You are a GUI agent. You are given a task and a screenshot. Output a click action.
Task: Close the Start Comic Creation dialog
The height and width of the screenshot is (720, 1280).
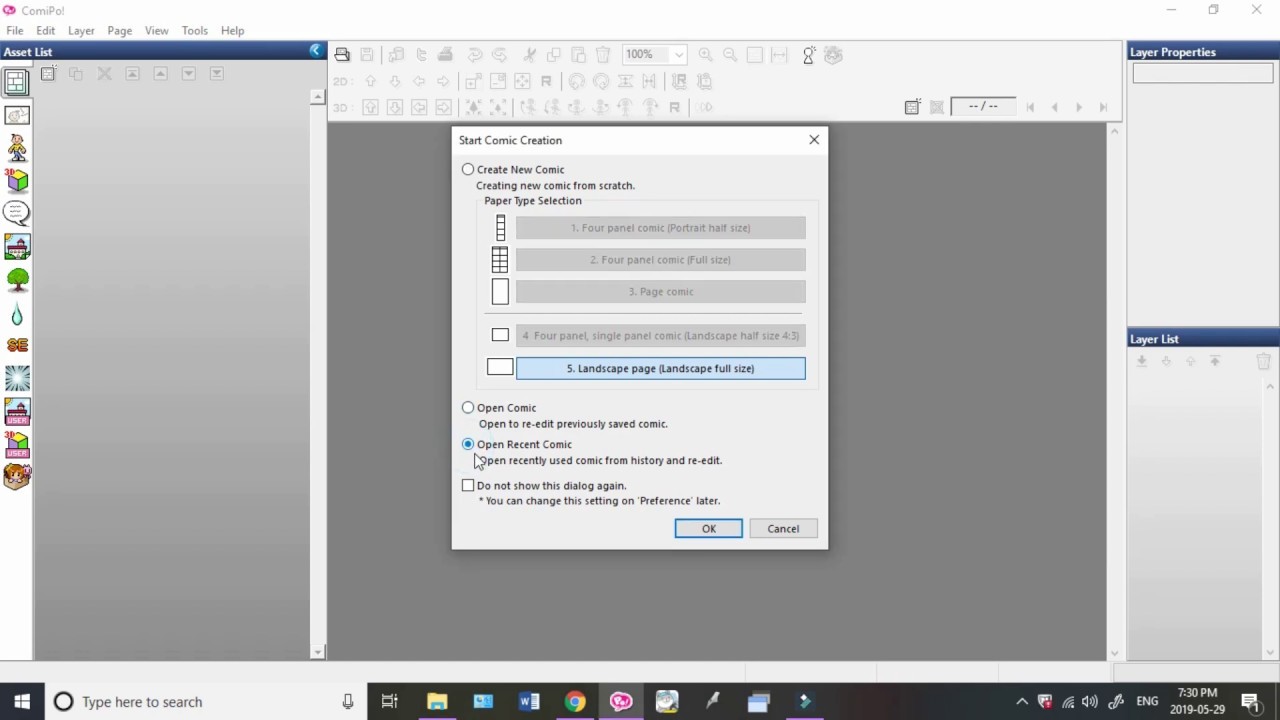coord(814,140)
